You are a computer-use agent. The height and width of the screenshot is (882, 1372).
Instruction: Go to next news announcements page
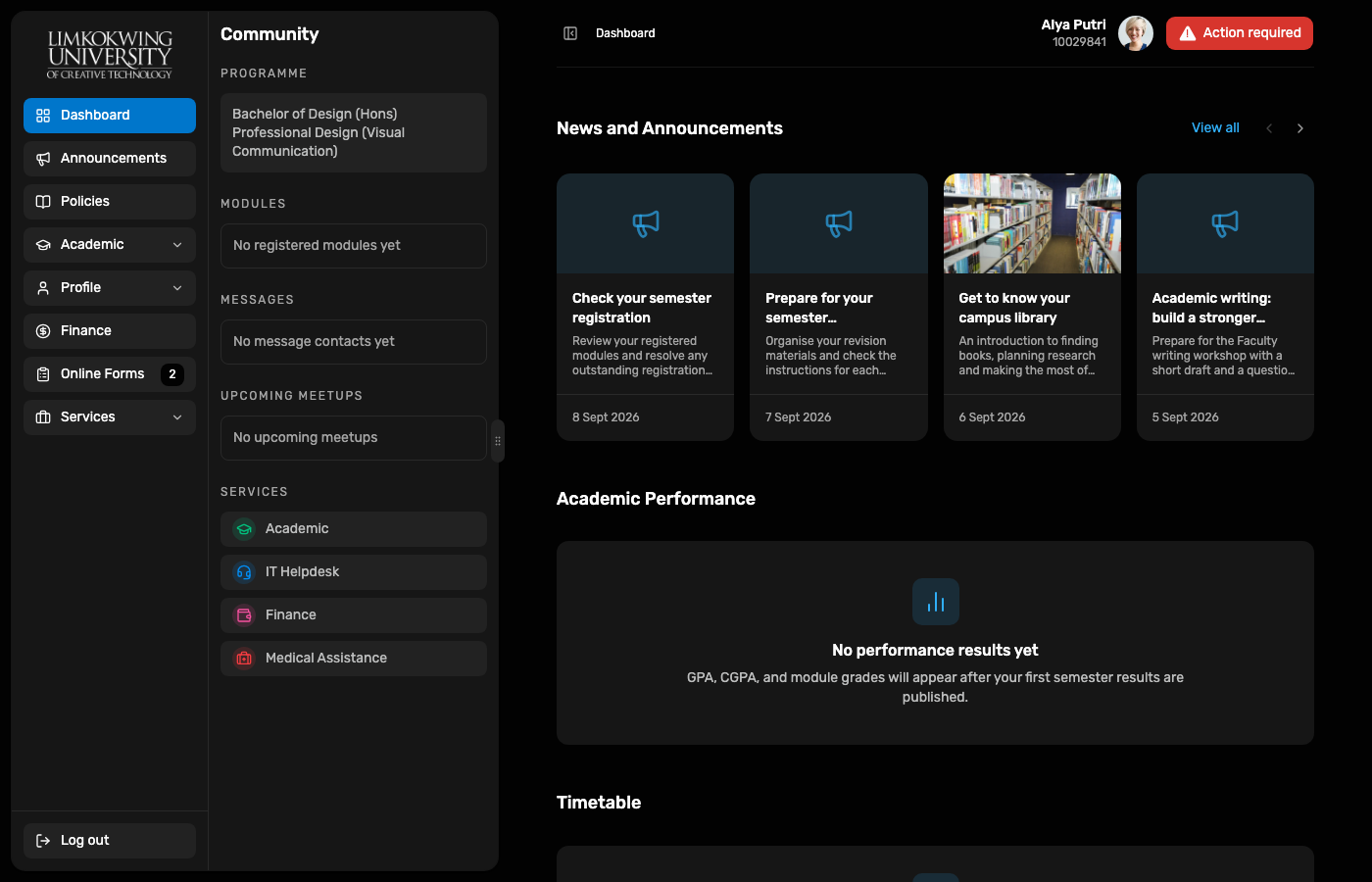(1300, 128)
